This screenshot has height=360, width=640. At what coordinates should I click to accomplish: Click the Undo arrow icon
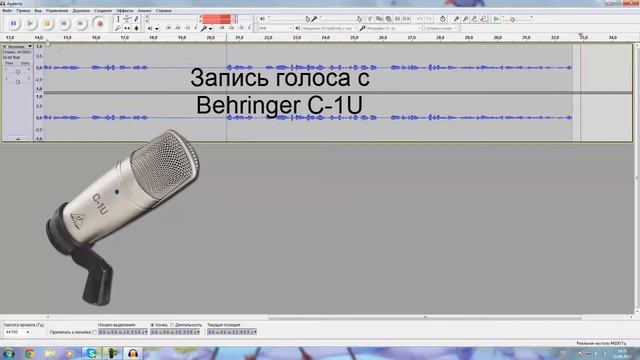pyautogui.click(x=419, y=19)
